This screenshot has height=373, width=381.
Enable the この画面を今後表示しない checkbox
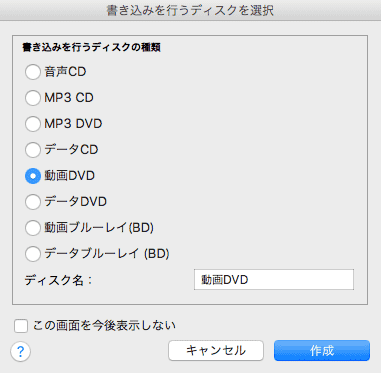tap(21, 326)
